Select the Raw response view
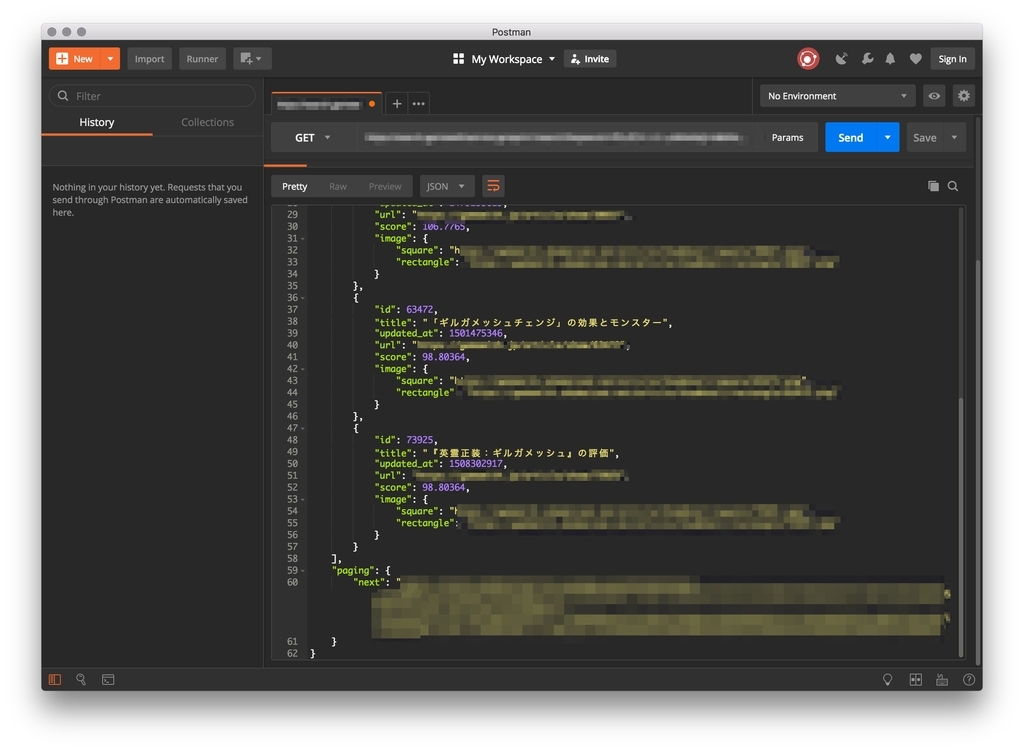 tap(338, 186)
